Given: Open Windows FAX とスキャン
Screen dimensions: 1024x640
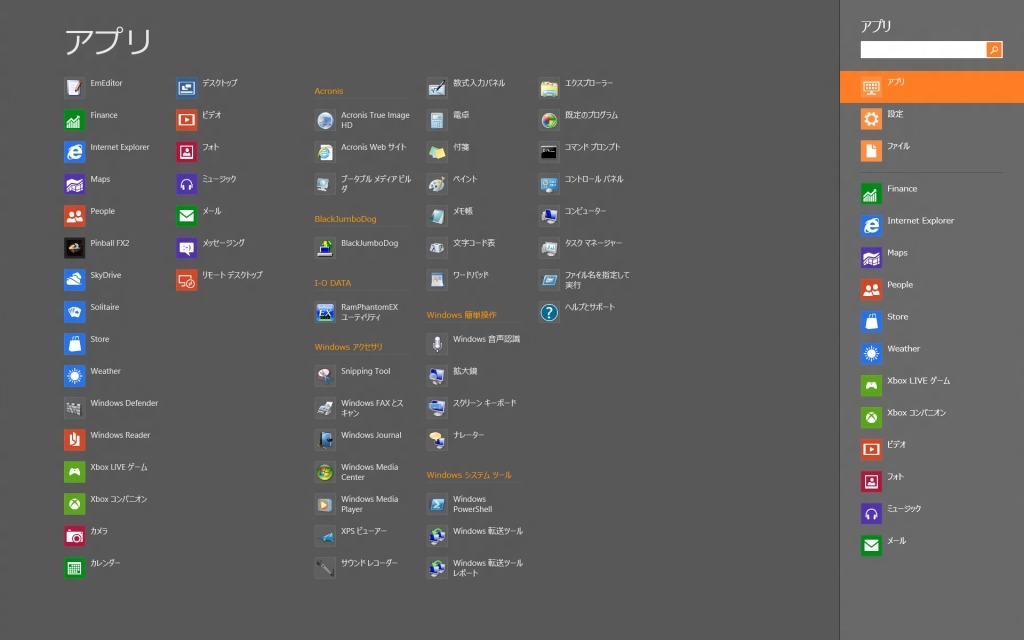Looking at the screenshot, I should coord(325,408).
